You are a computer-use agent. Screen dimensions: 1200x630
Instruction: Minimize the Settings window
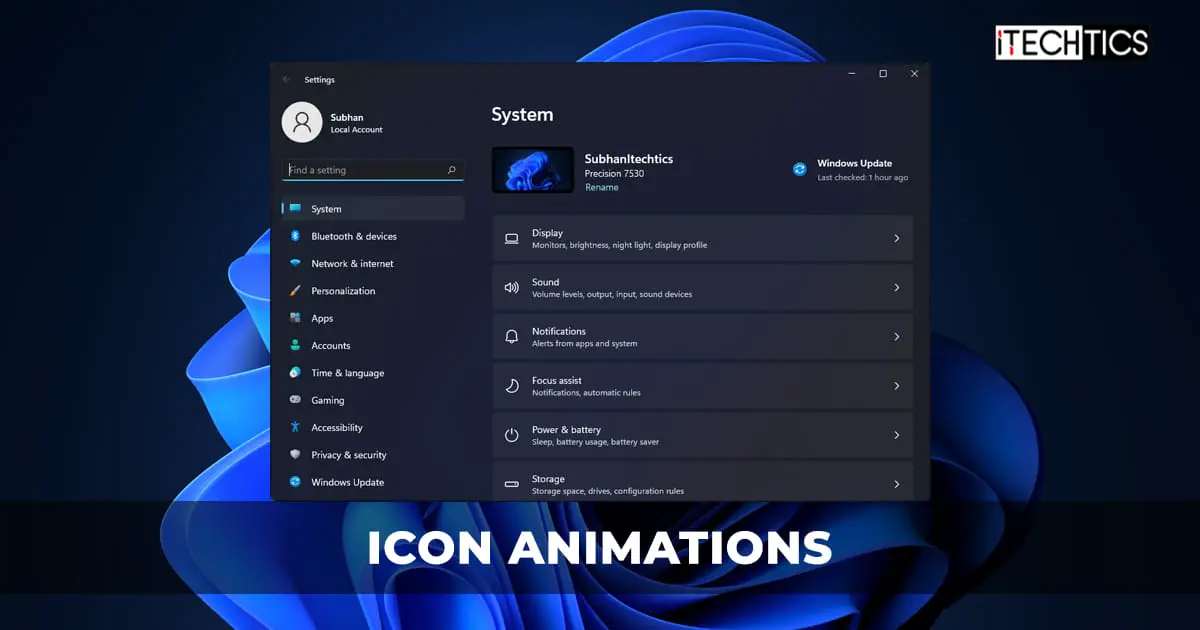coord(852,74)
